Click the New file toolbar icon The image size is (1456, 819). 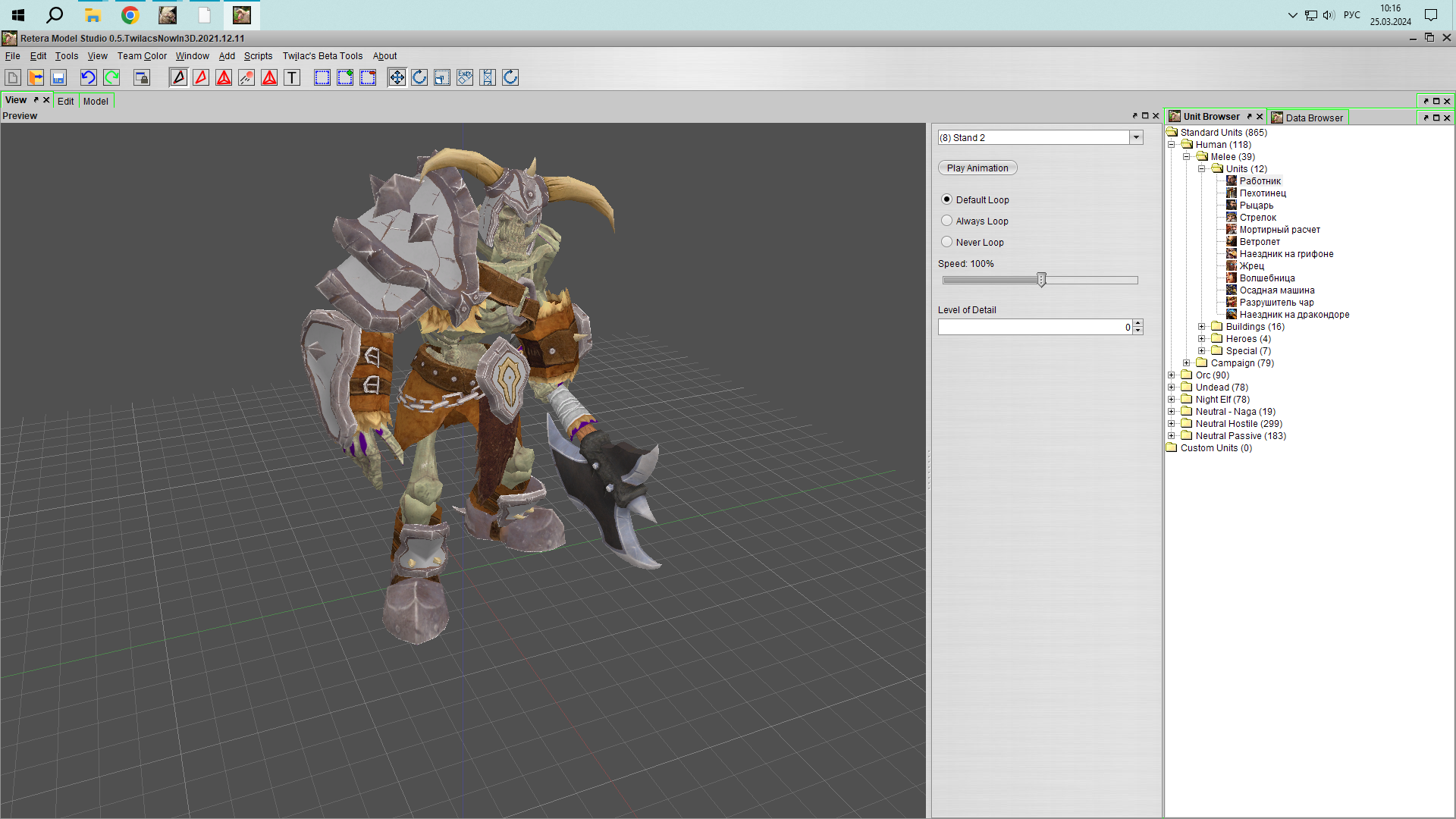13,77
